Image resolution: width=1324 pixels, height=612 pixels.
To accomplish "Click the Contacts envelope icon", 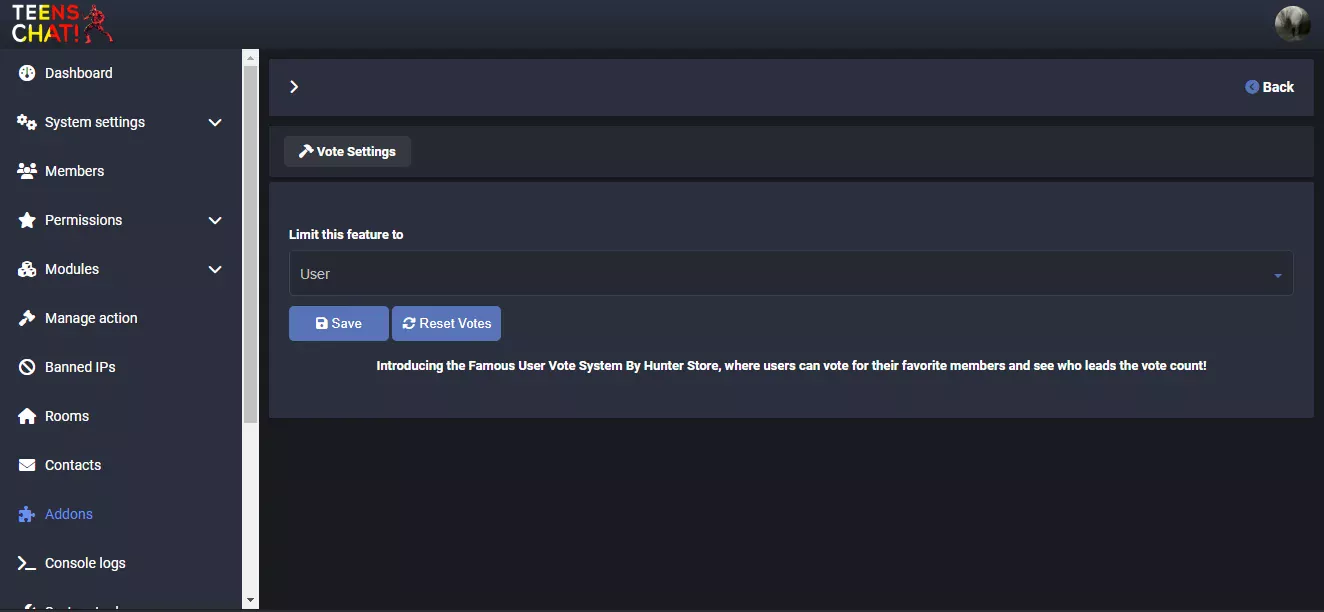I will 27,465.
